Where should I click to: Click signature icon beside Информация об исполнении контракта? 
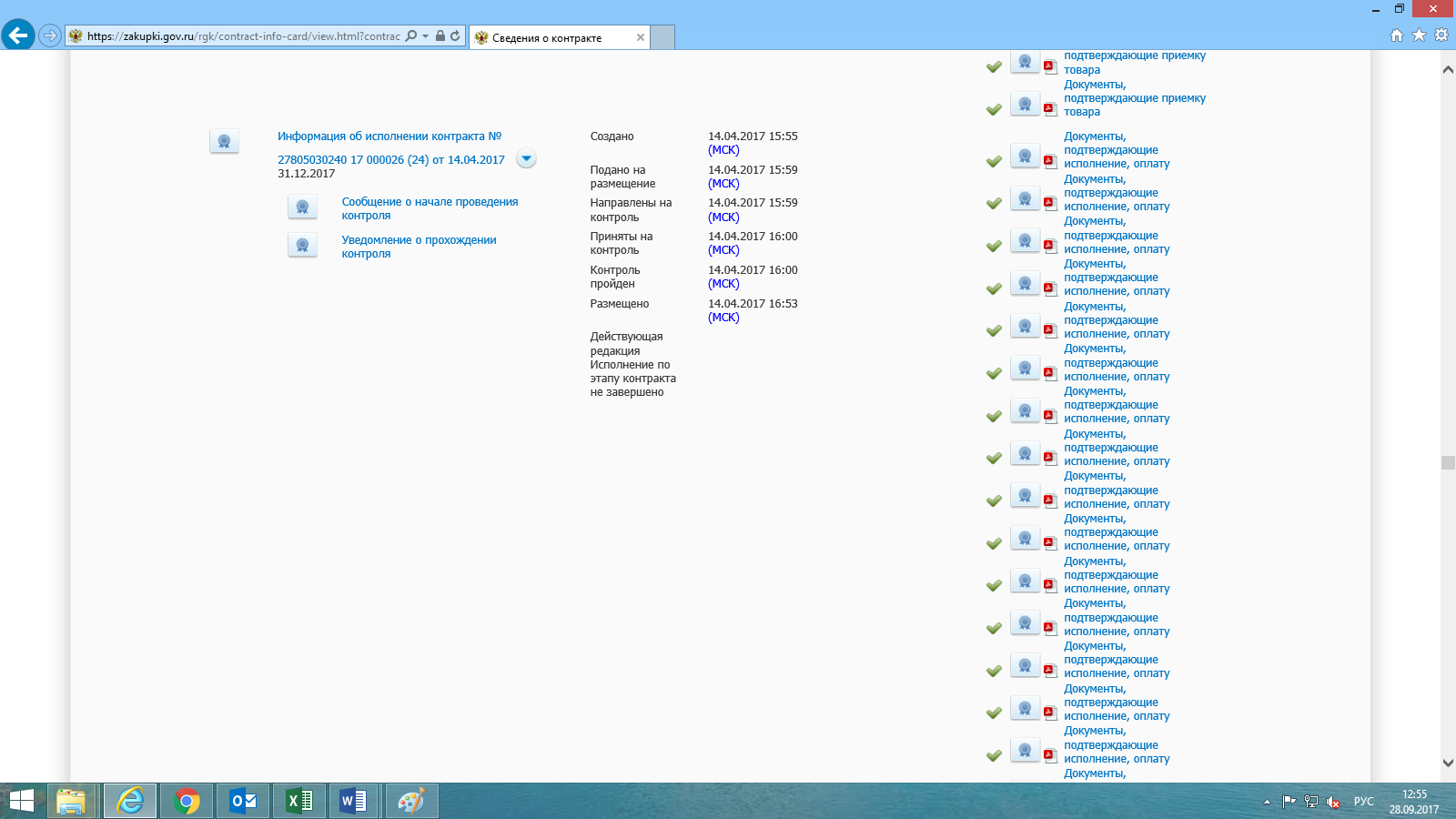[224, 141]
